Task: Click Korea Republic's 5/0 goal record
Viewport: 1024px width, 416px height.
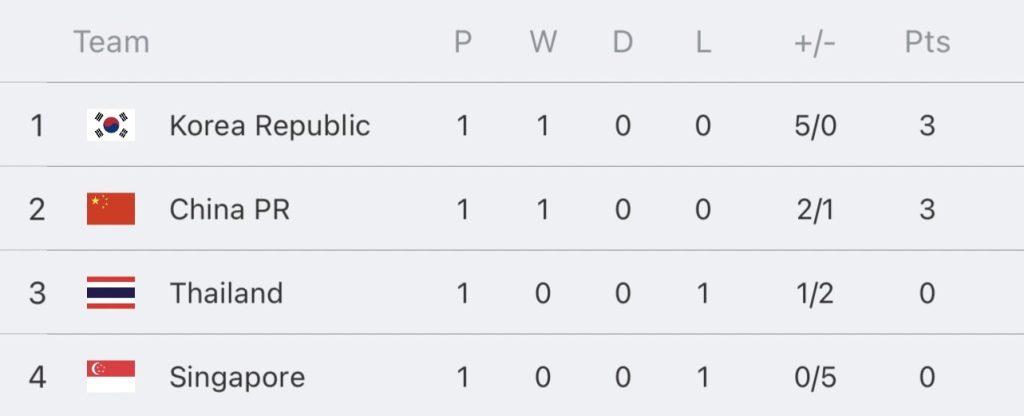Action: pyautogui.click(x=816, y=125)
